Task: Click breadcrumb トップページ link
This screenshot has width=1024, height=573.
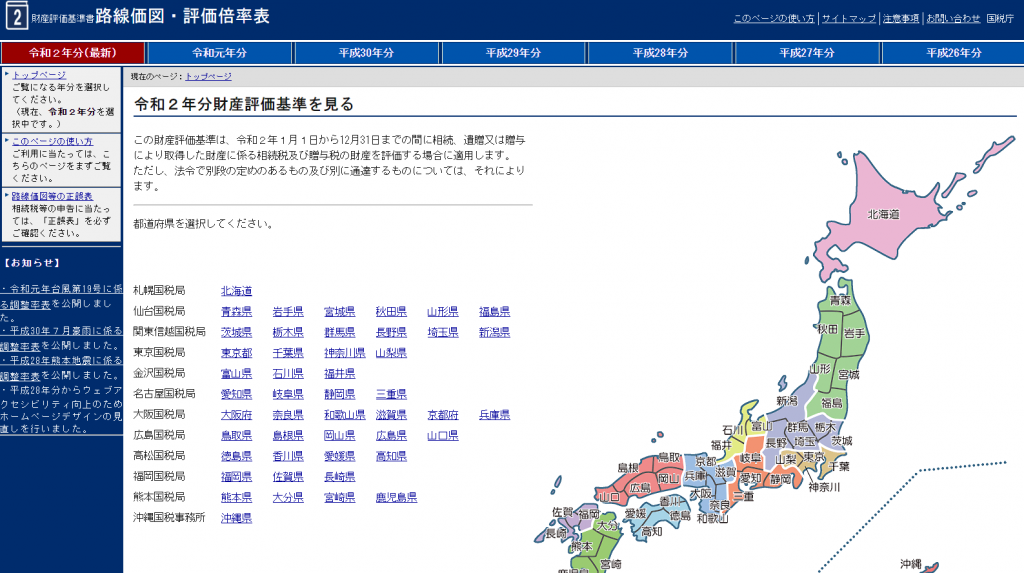Action: click(x=208, y=76)
